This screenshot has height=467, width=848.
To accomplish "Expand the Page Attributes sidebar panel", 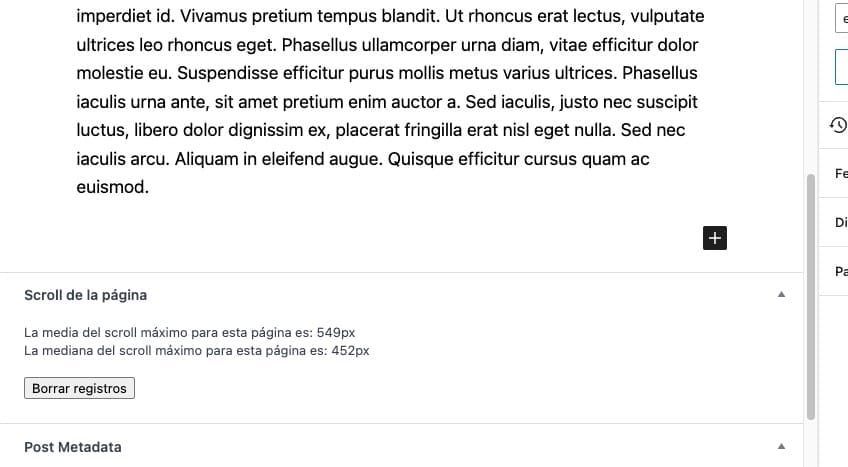I will [x=840, y=271].
